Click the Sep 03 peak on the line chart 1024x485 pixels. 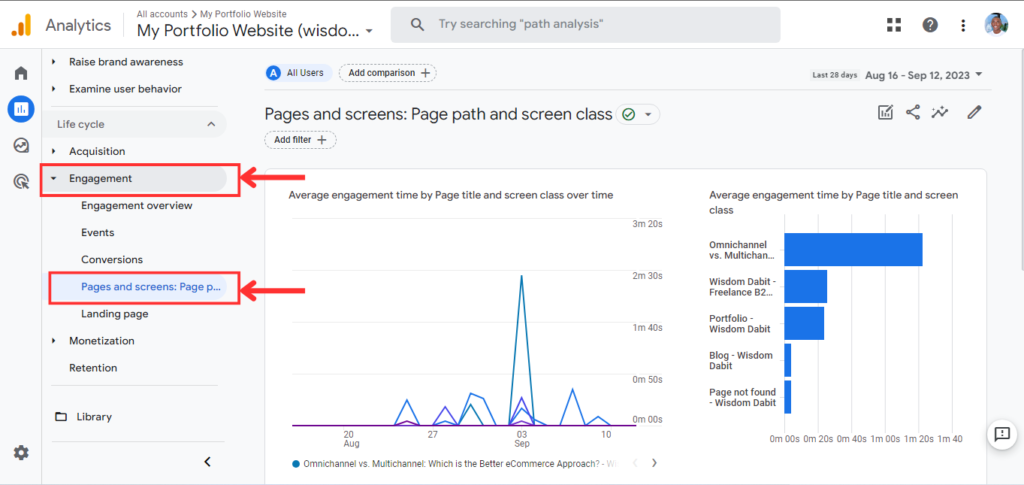(x=521, y=275)
